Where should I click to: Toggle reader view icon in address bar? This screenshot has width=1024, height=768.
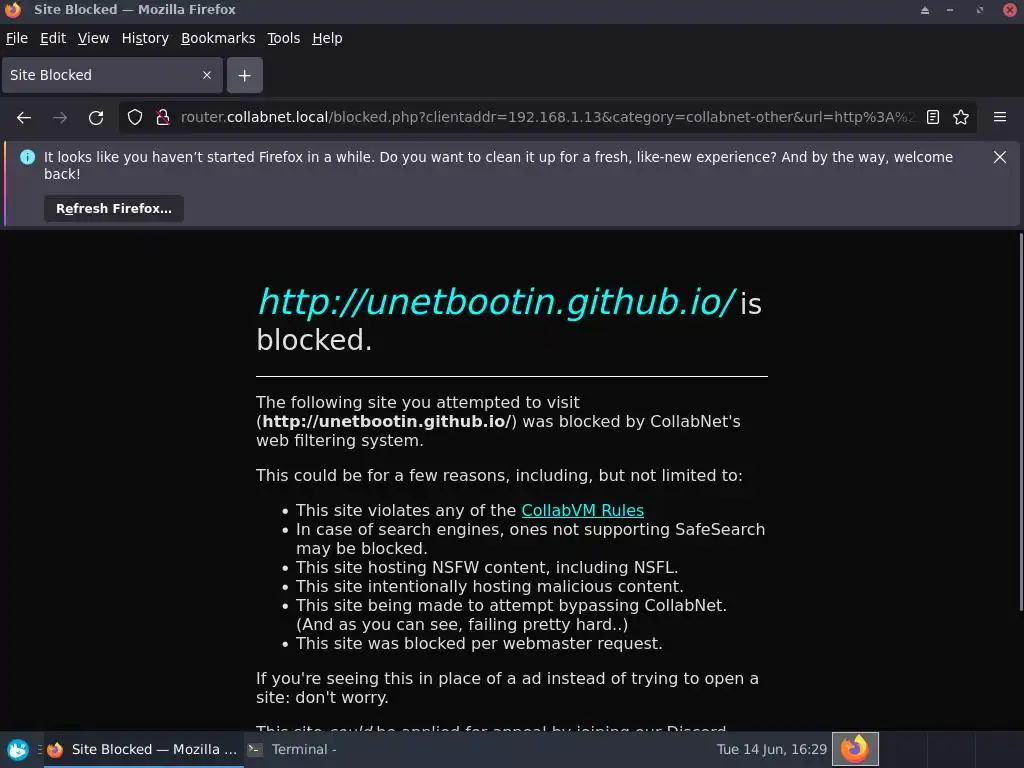[933, 118]
